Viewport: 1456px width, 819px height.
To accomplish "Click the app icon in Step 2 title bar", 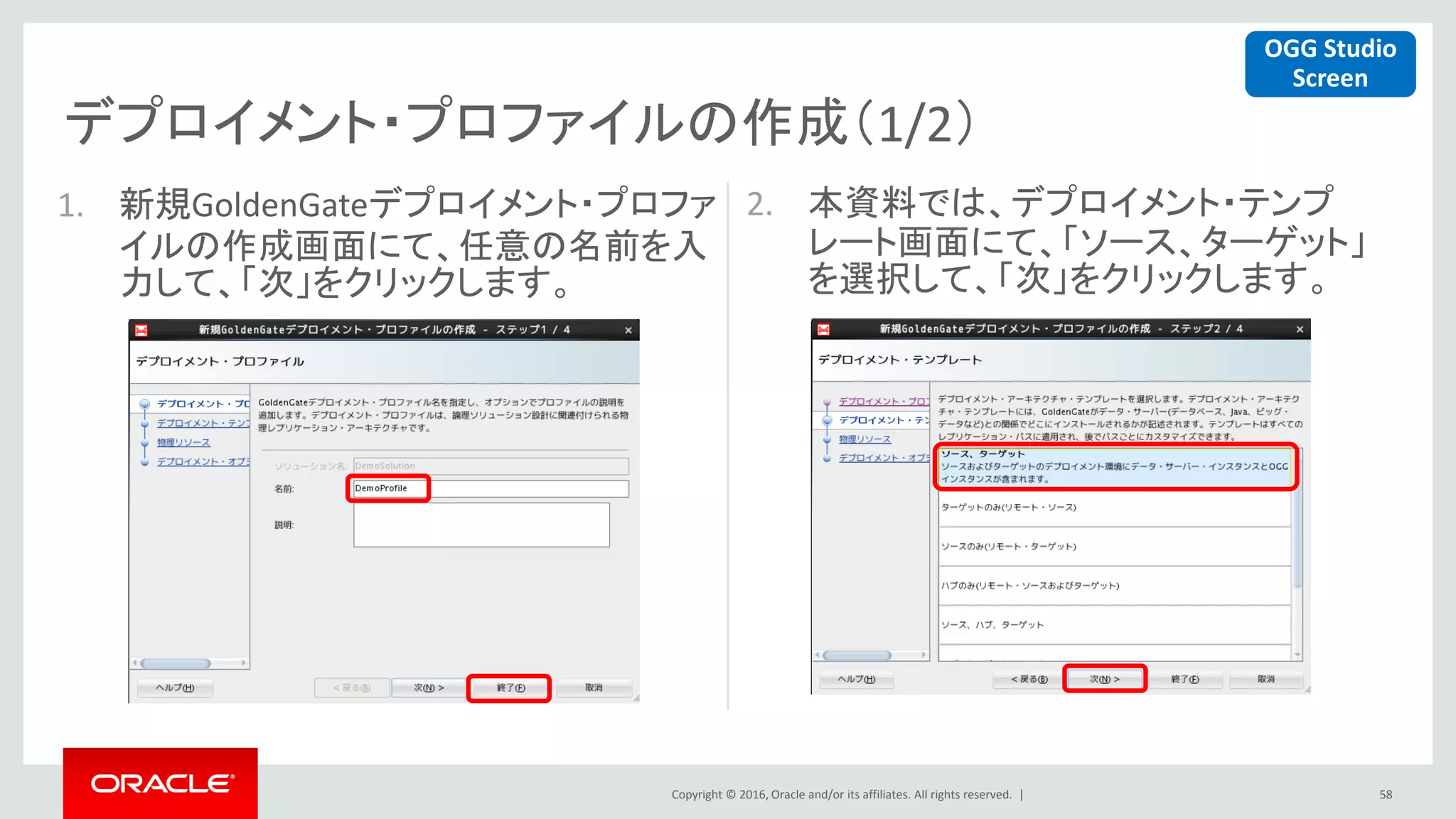I will 823,329.
